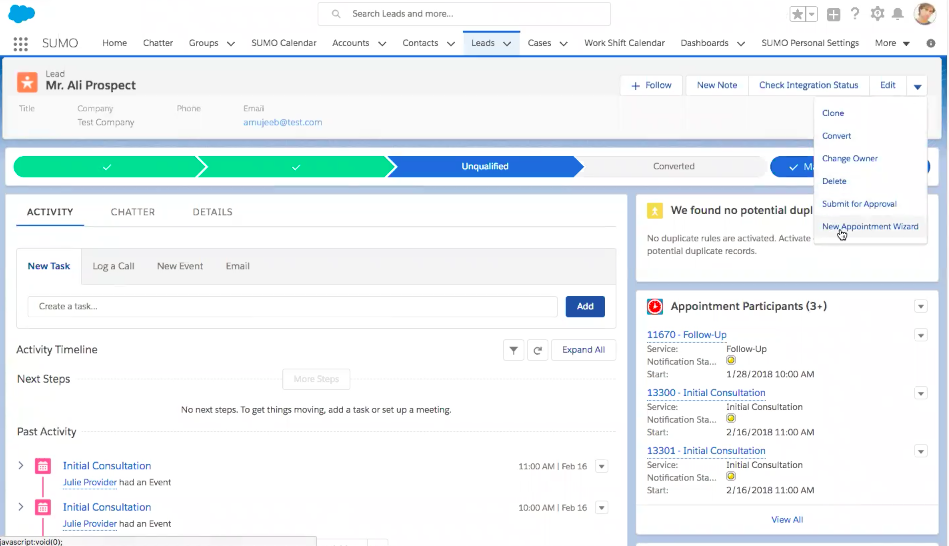The image size is (949, 546).
Task: Click the user profile avatar
Action: 924,13
